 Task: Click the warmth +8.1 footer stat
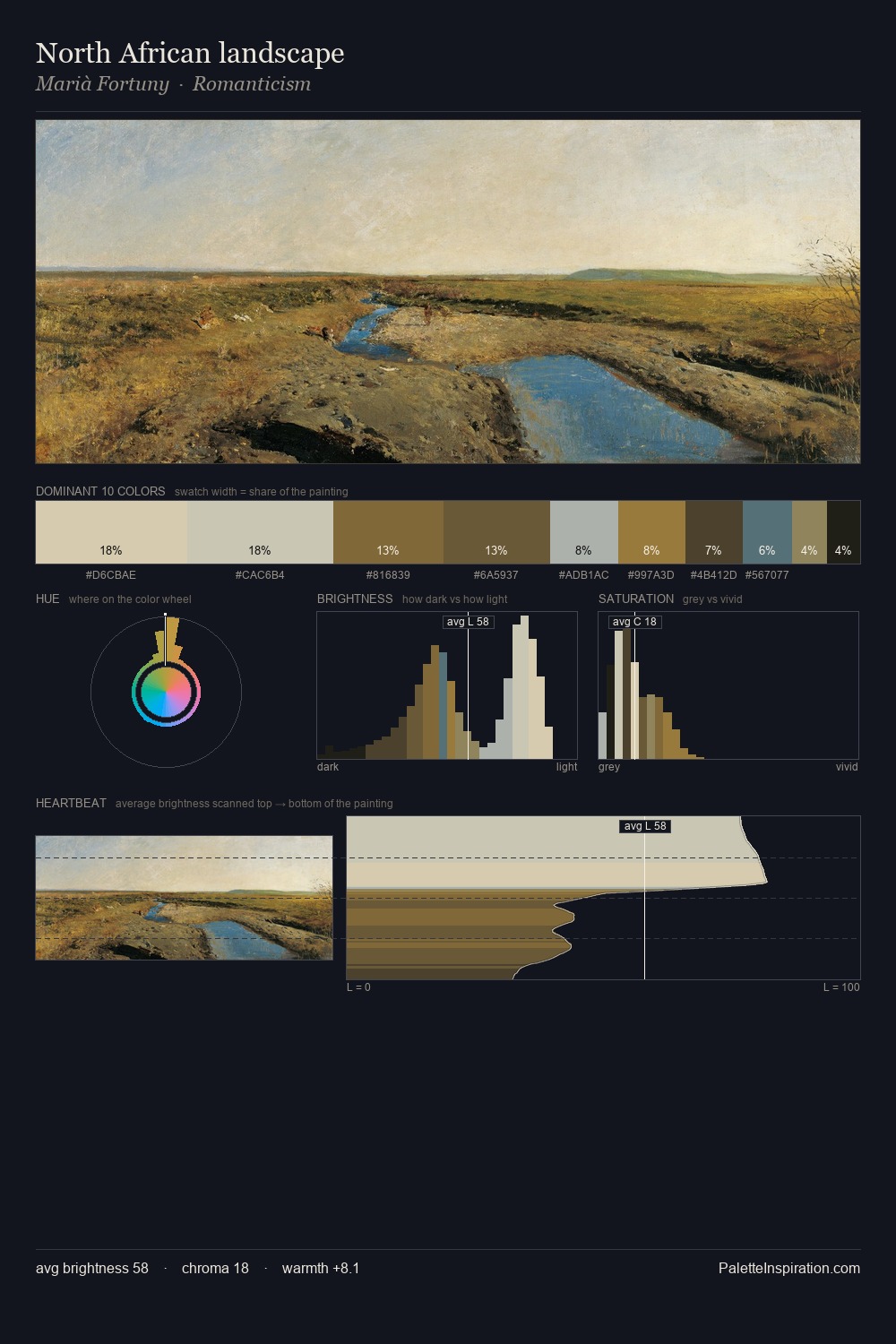(321, 1268)
